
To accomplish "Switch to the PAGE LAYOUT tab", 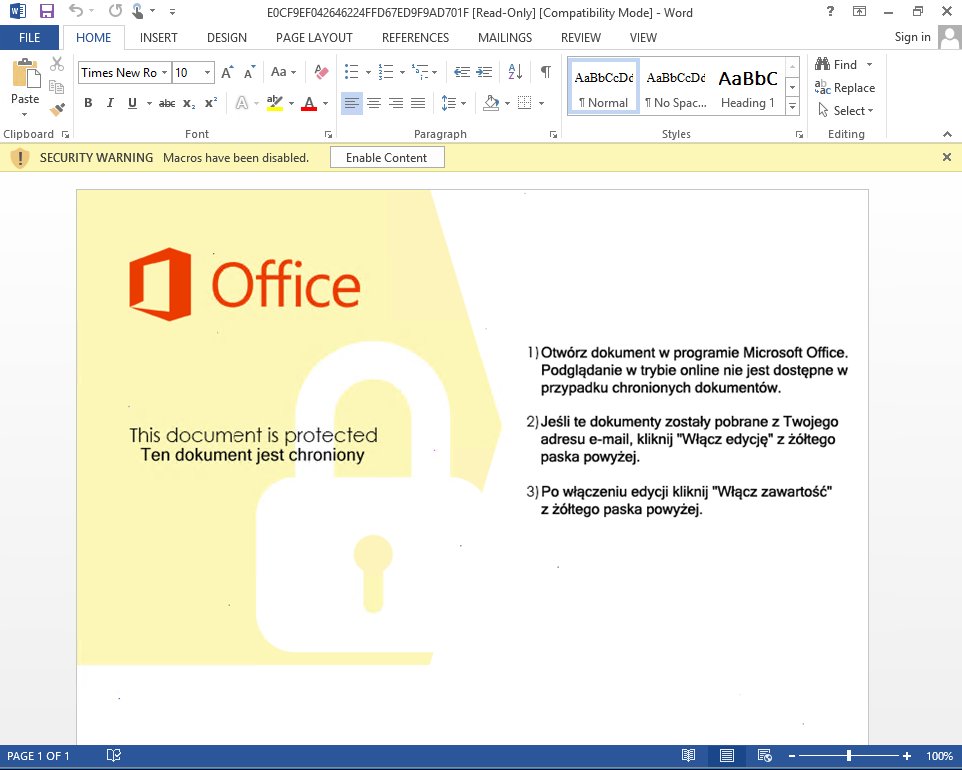I will coord(314,37).
